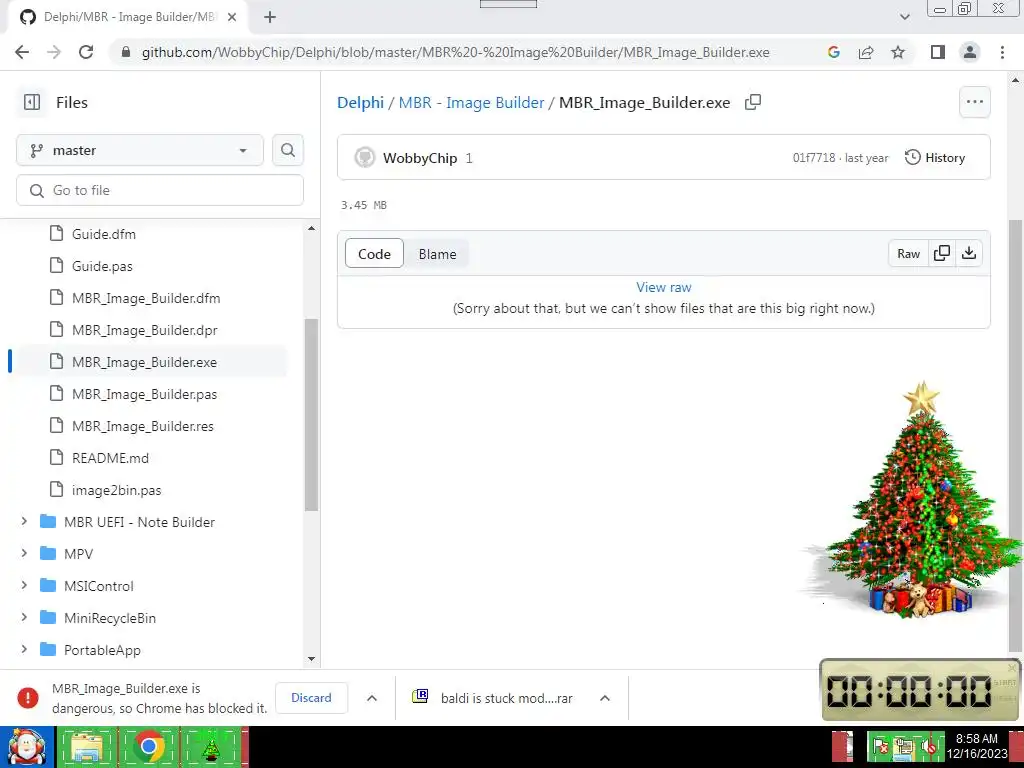Switch to the Blame tab
This screenshot has width=1024, height=768.
pyautogui.click(x=438, y=254)
